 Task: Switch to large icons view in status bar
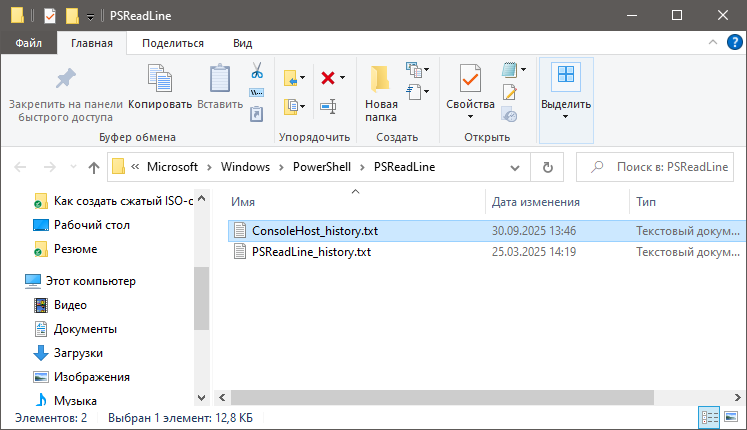(732, 417)
